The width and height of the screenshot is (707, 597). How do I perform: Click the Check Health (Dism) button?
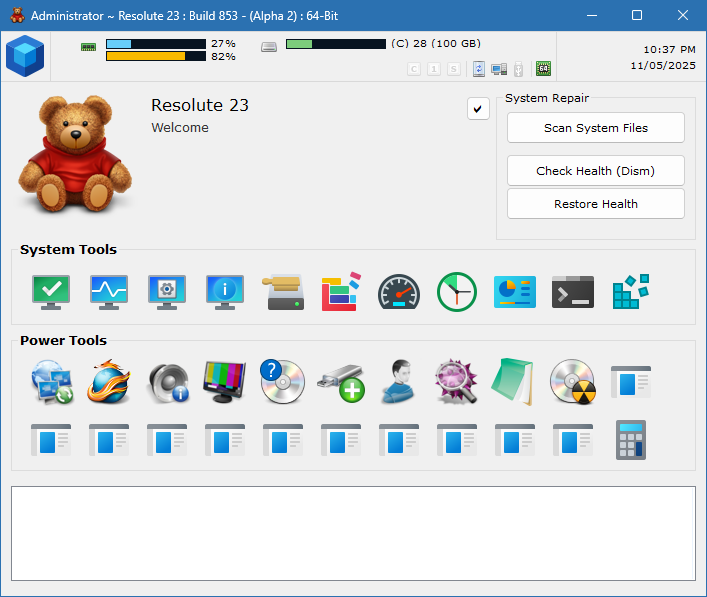click(x=596, y=170)
